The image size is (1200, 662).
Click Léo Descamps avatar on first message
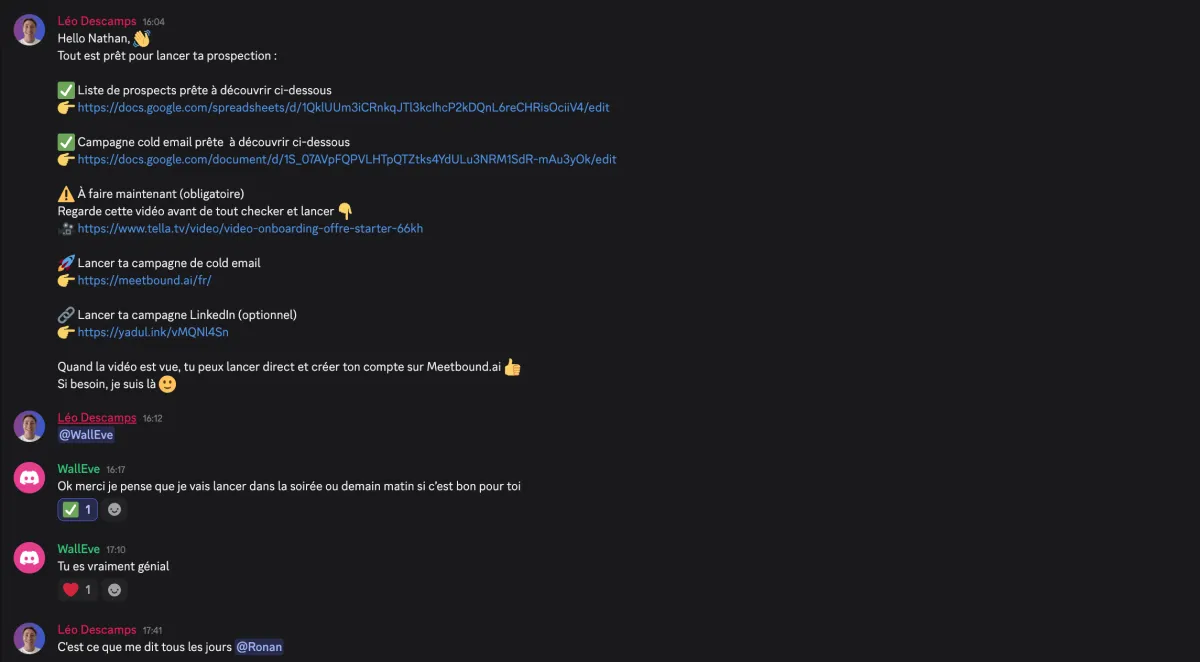point(29,30)
